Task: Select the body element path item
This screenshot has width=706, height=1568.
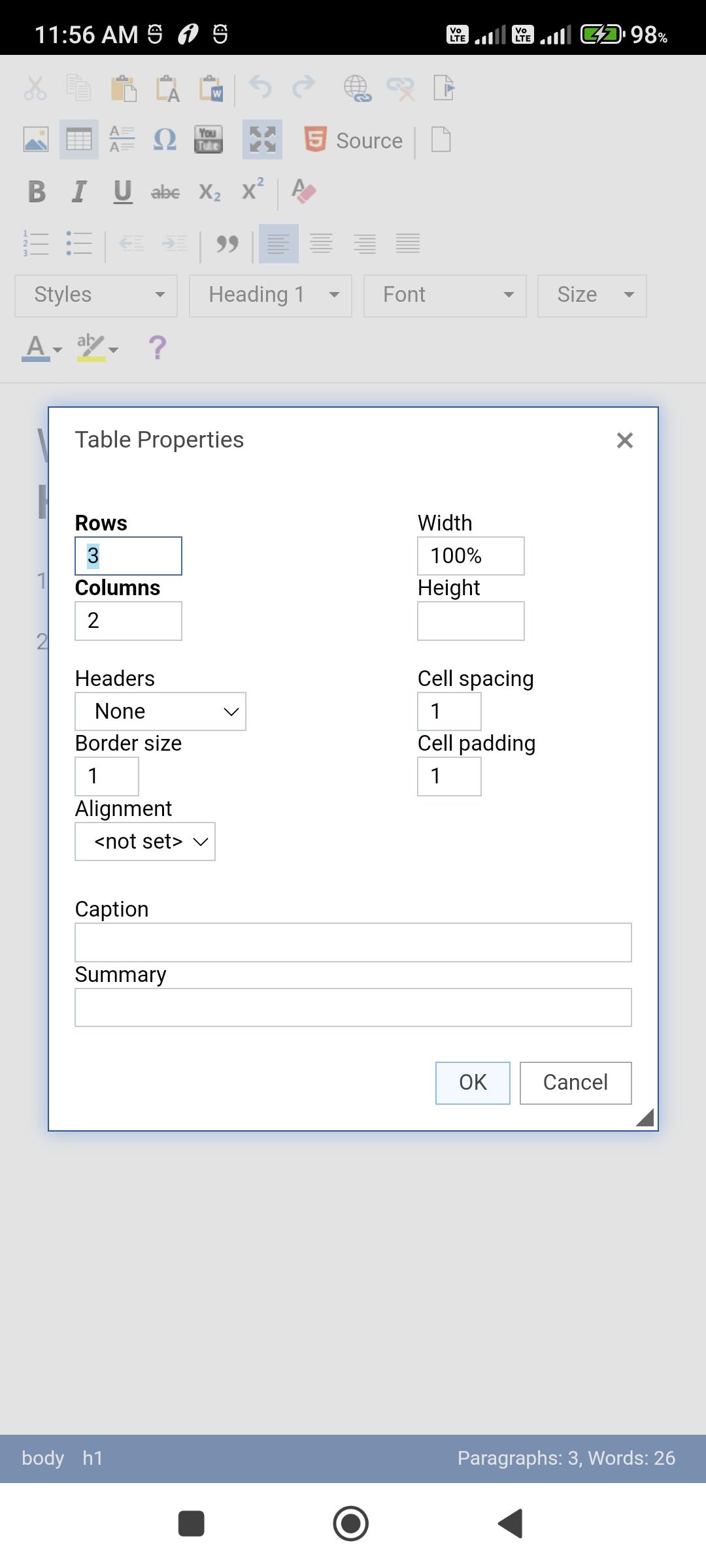Action: pos(43,1458)
